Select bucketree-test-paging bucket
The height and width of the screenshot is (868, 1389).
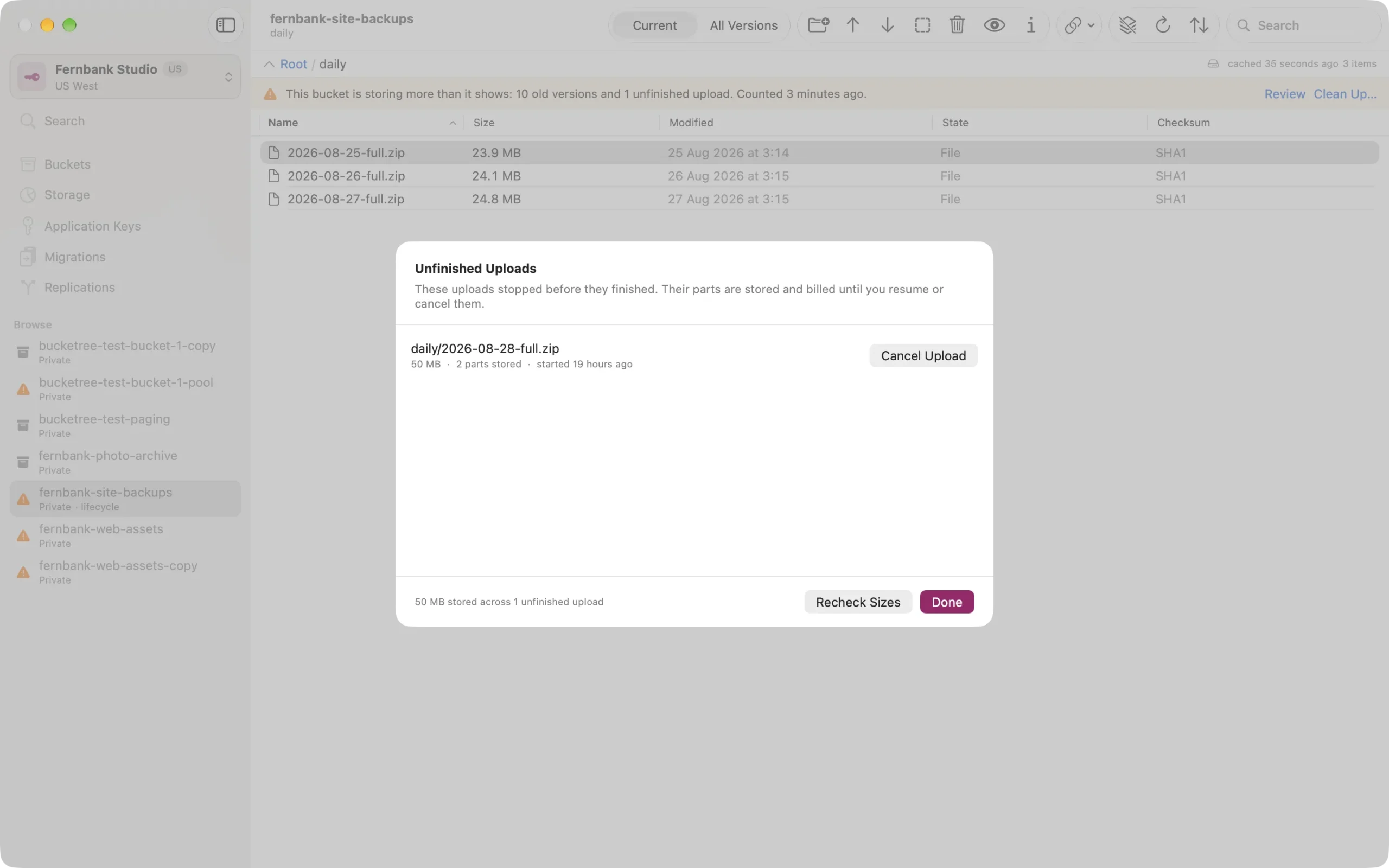(x=125, y=425)
